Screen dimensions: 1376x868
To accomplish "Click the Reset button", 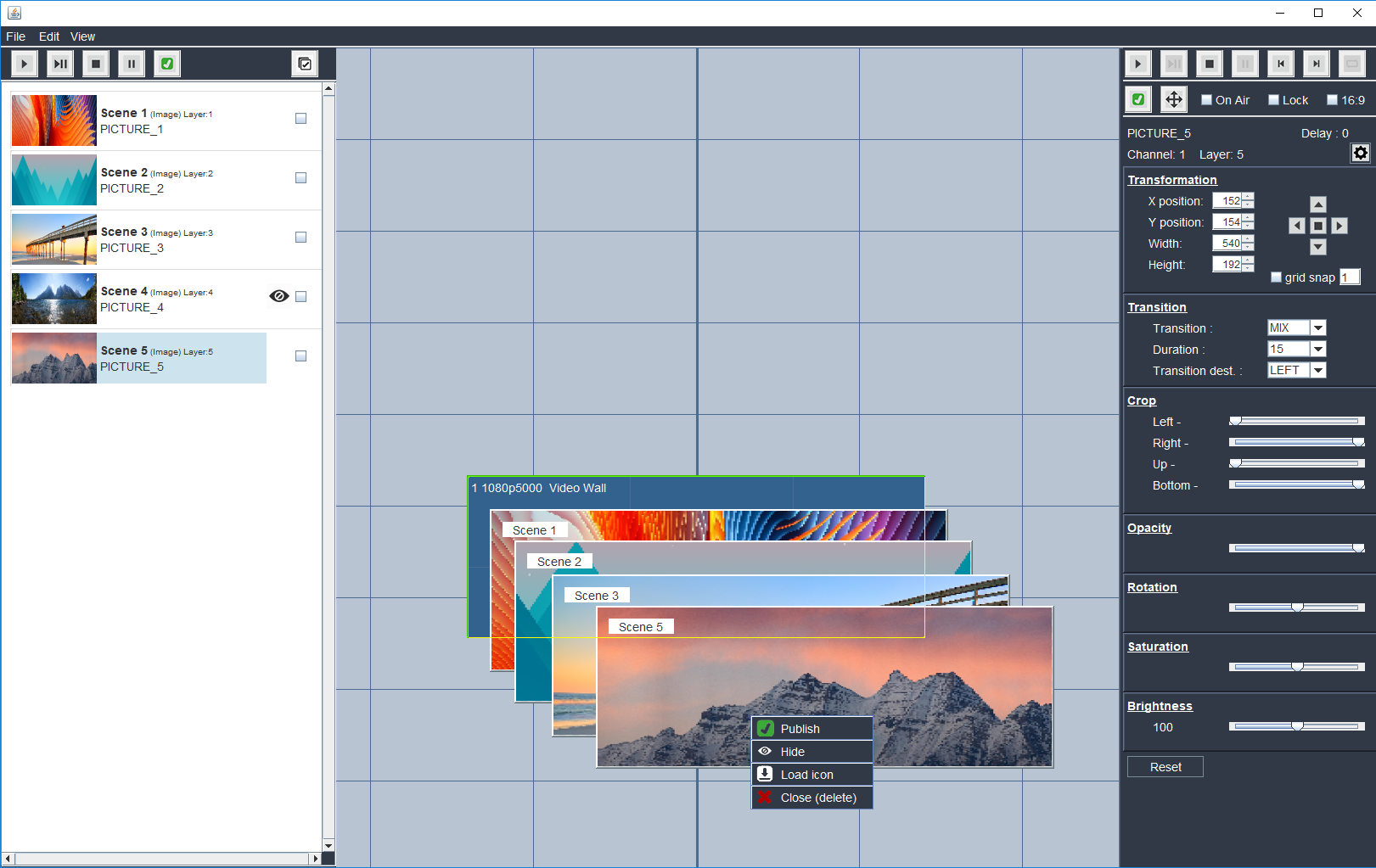I will [1165, 767].
